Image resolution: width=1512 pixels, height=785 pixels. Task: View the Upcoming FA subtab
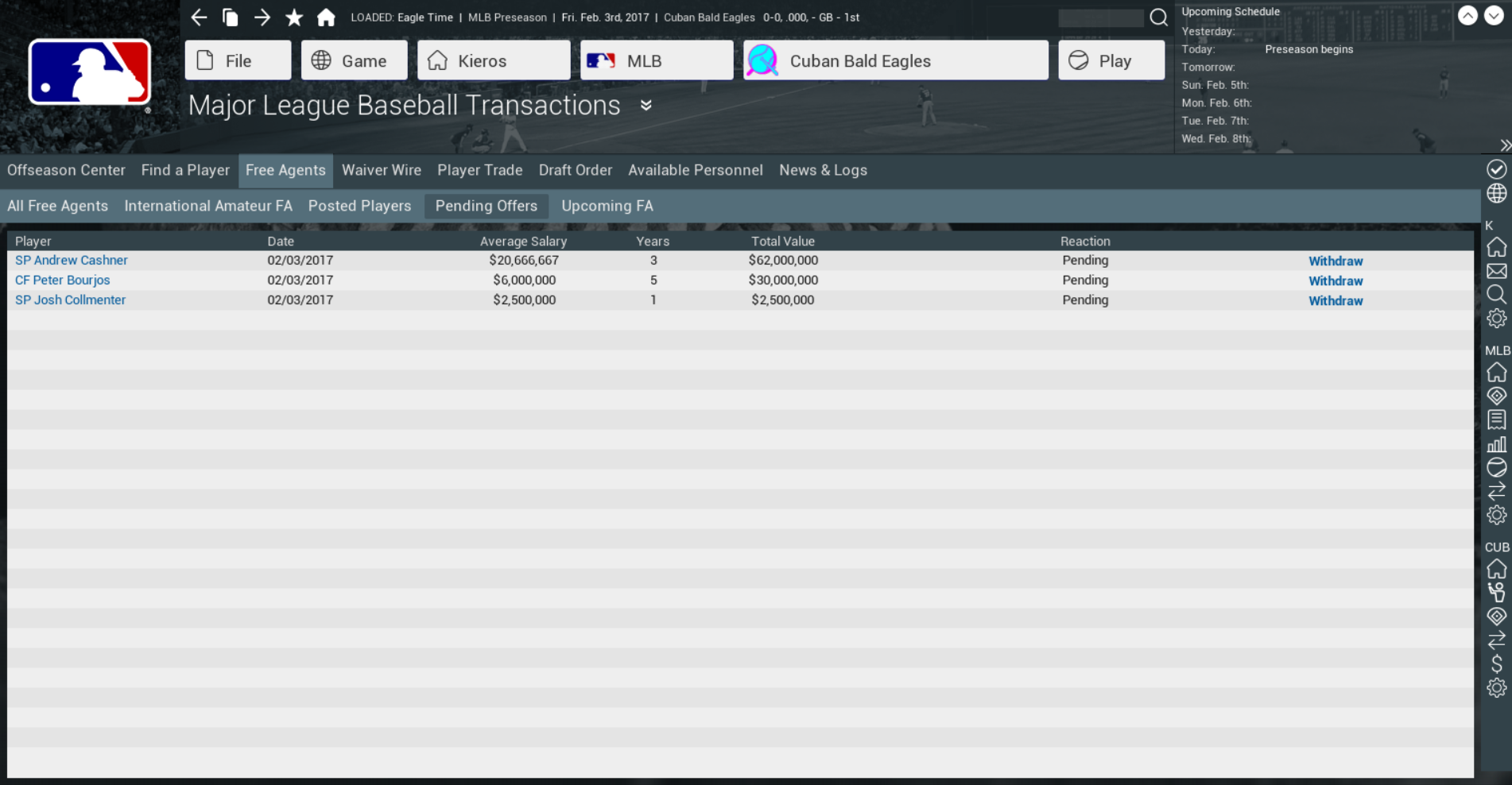click(x=607, y=206)
